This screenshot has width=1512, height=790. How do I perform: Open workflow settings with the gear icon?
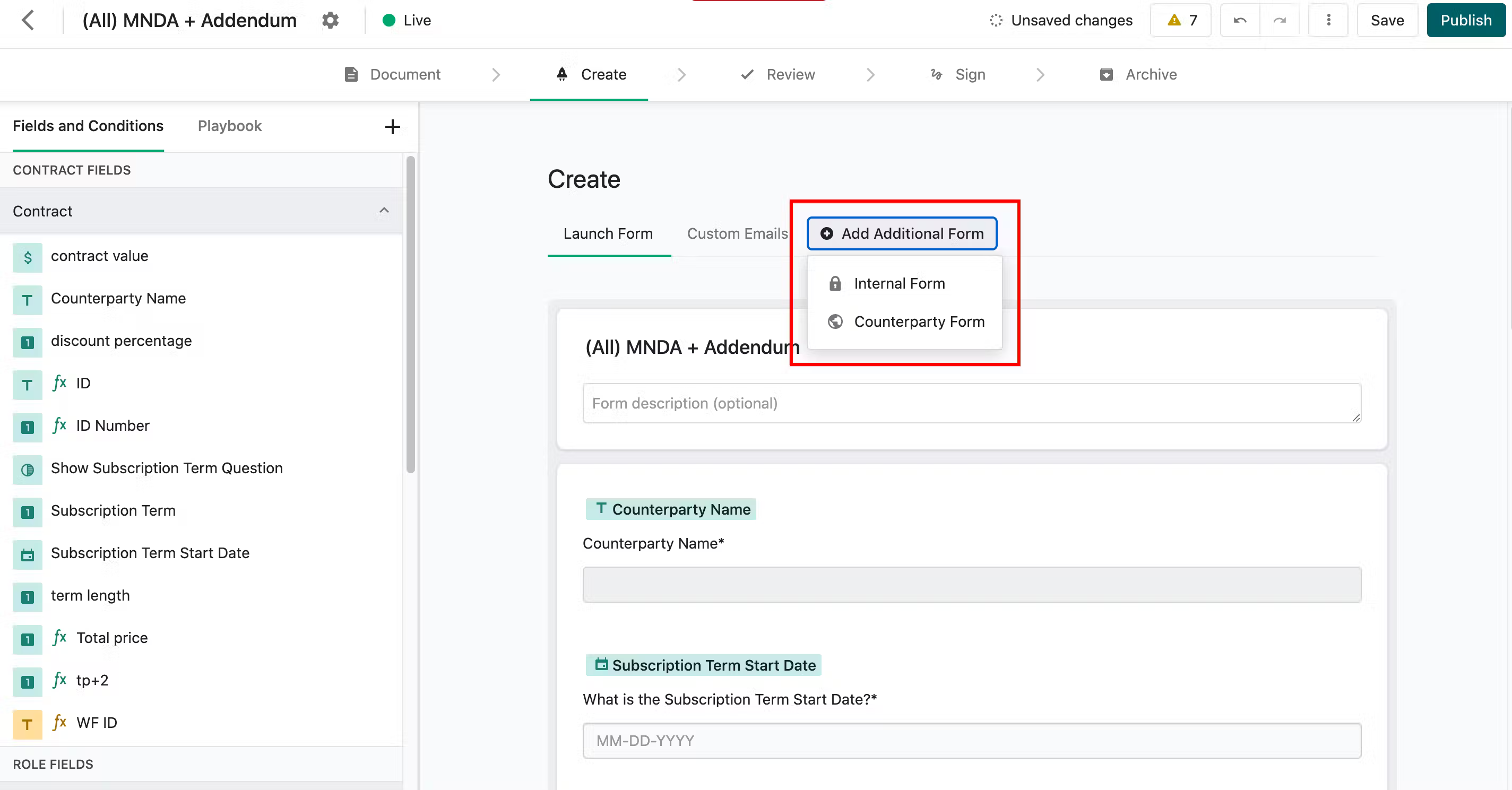pos(330,20)
